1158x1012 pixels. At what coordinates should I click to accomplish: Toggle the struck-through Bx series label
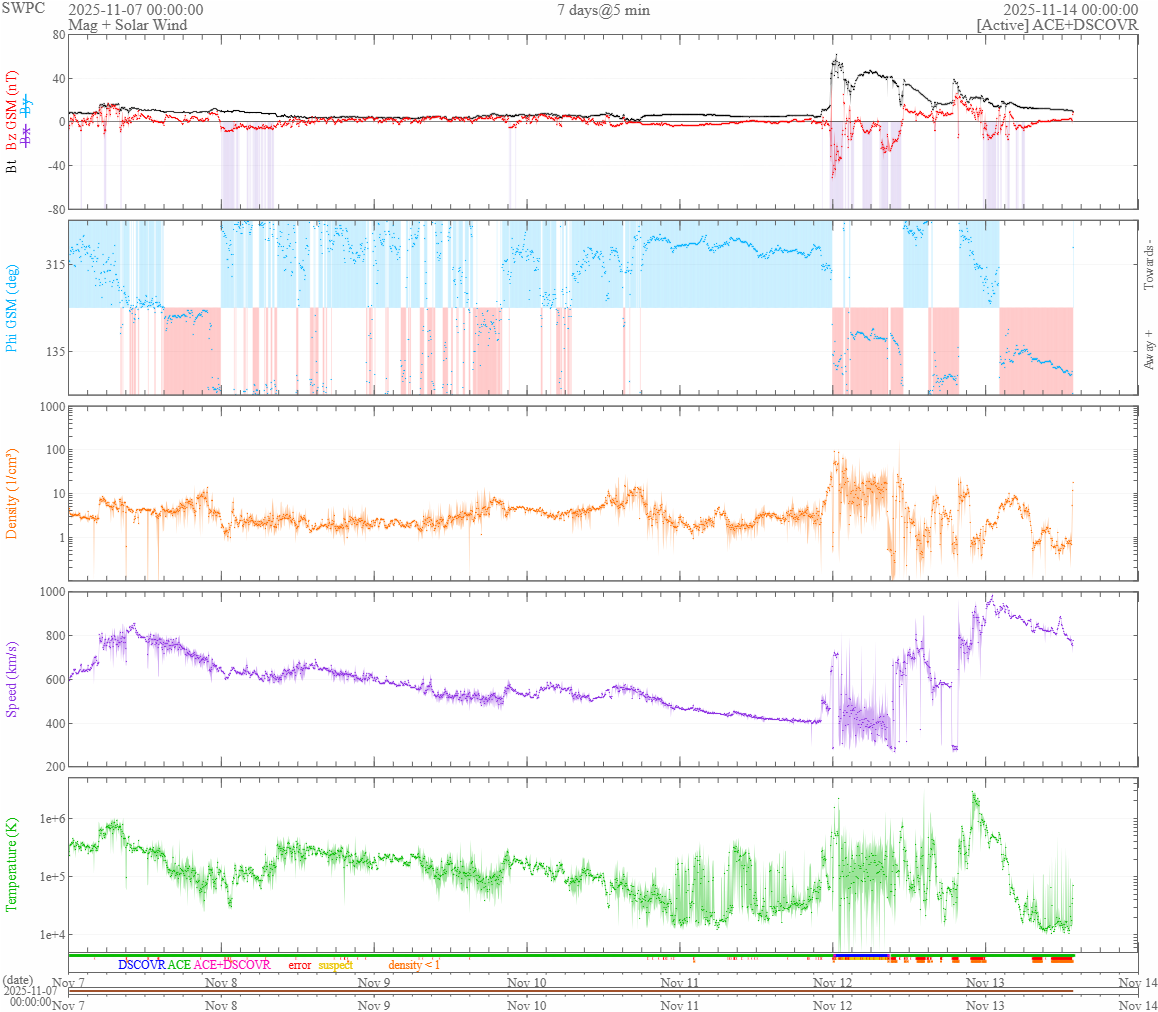click(26, 134)
